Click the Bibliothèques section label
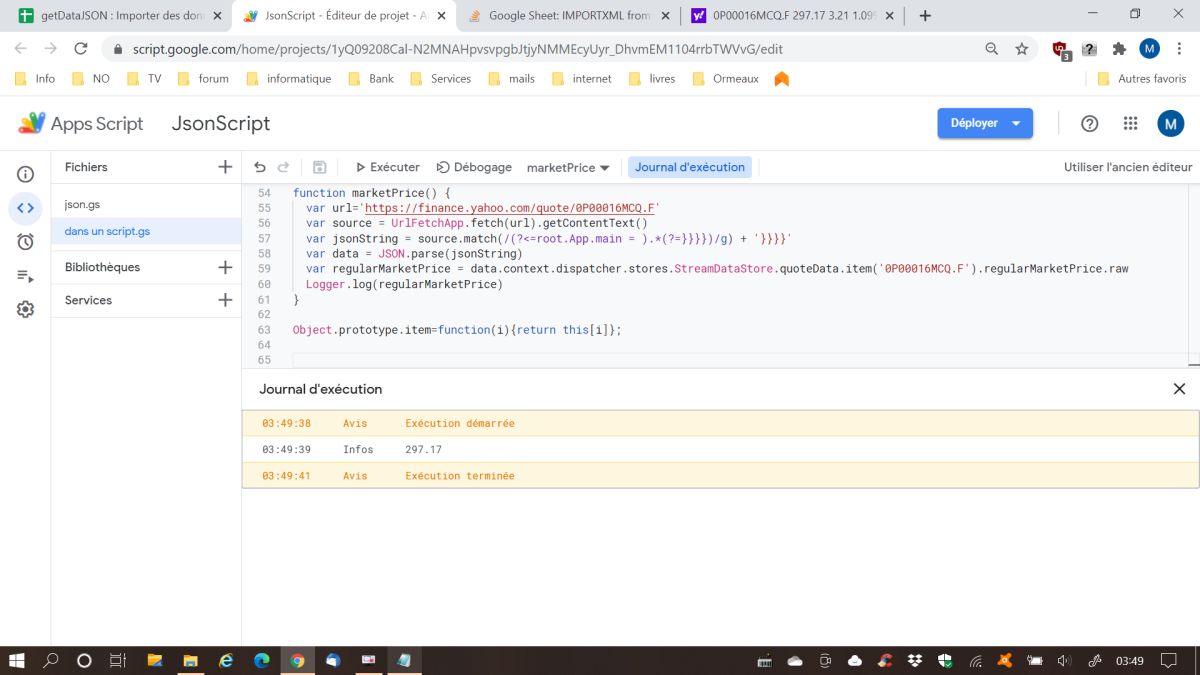1200x675 pixels. tap(102, 267)
